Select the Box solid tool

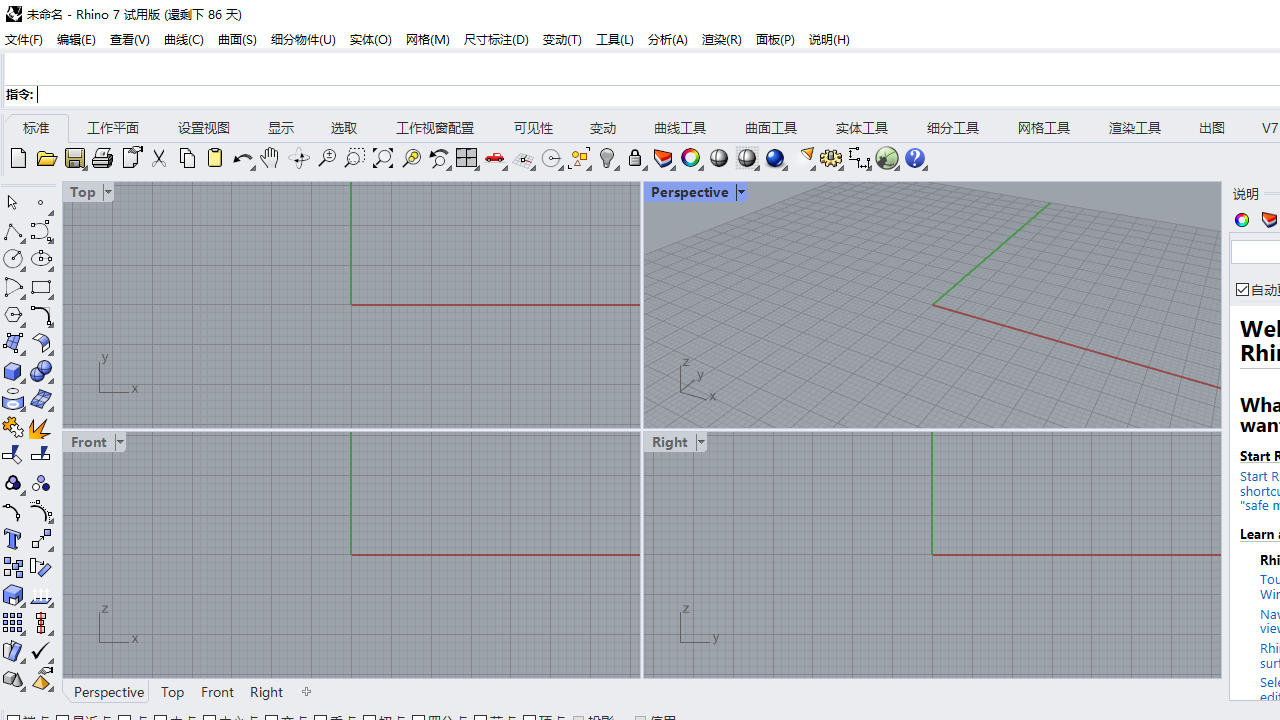click(x=13, y=372)
